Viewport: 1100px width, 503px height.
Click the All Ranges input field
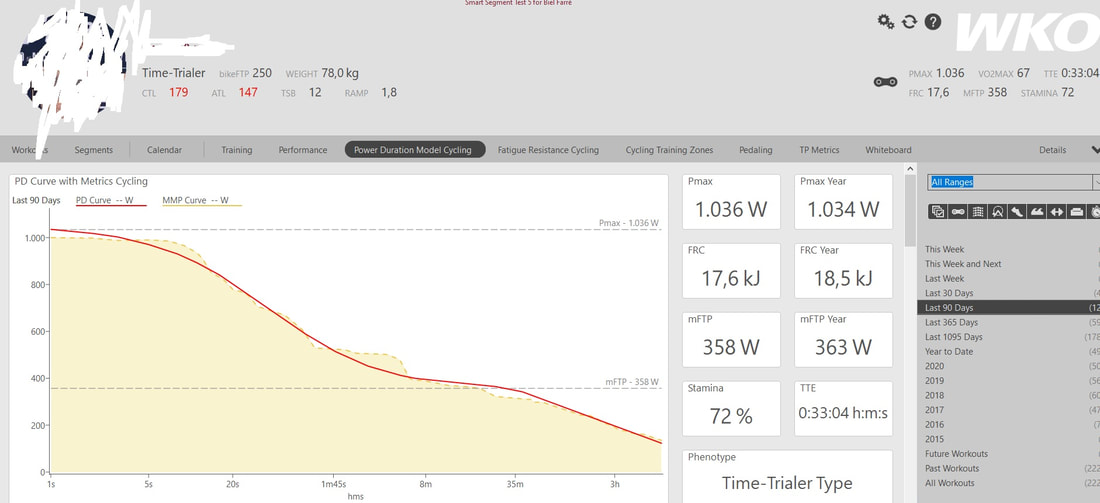click(1010, 182)
